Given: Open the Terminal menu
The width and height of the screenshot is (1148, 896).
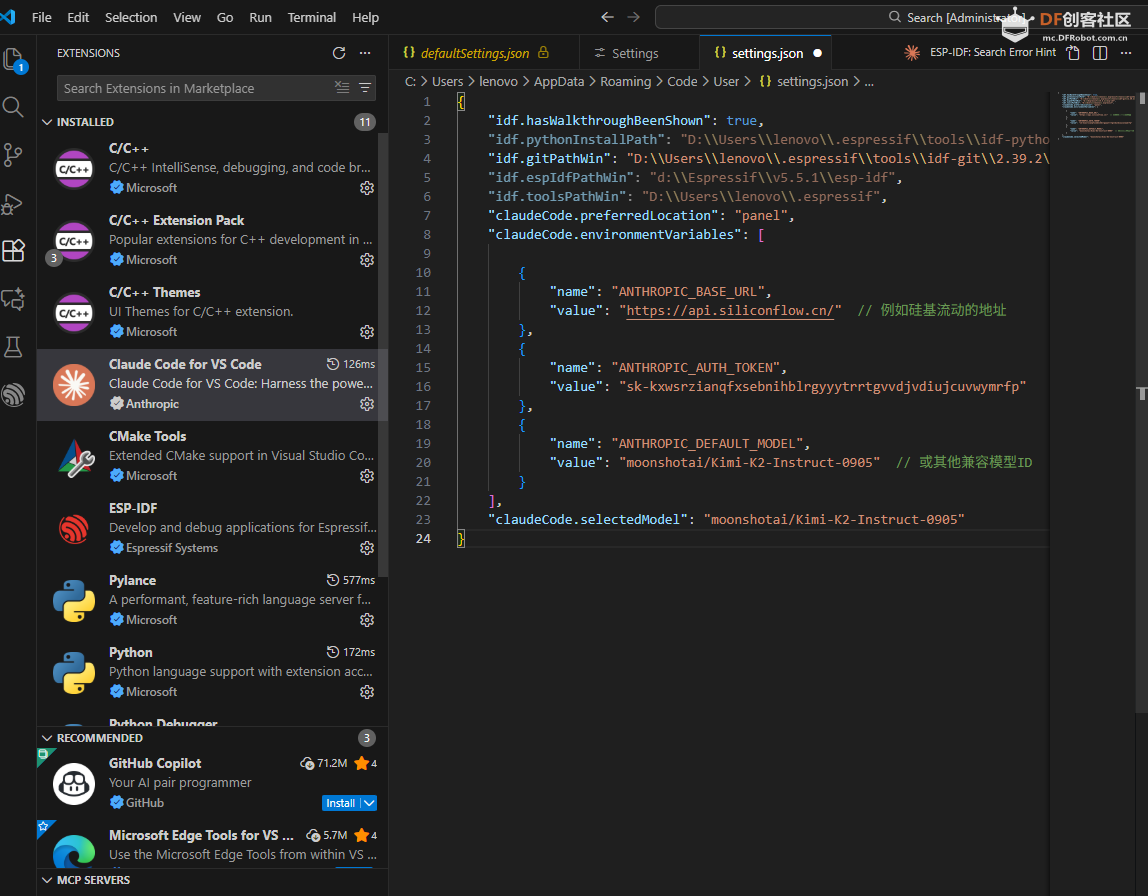Looking at the screenshot, I should tap(312, 17).
